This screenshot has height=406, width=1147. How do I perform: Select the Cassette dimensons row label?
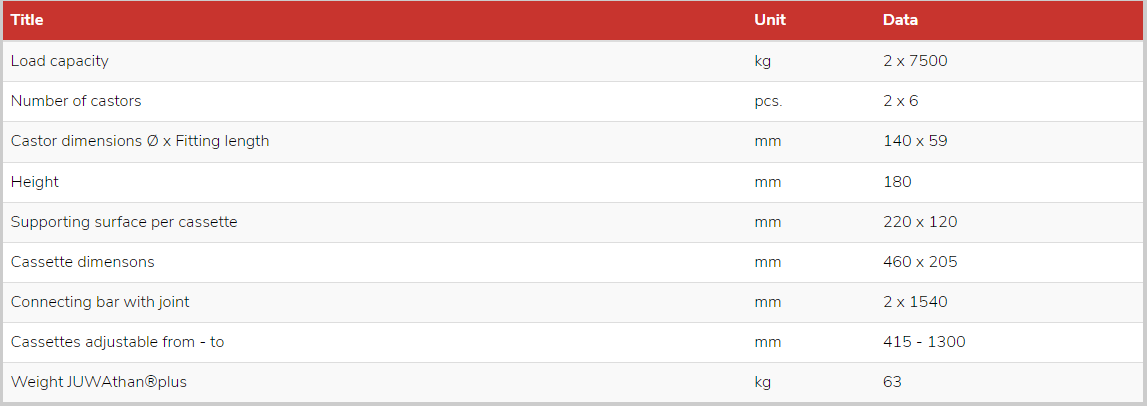click(x=83, y=262)
